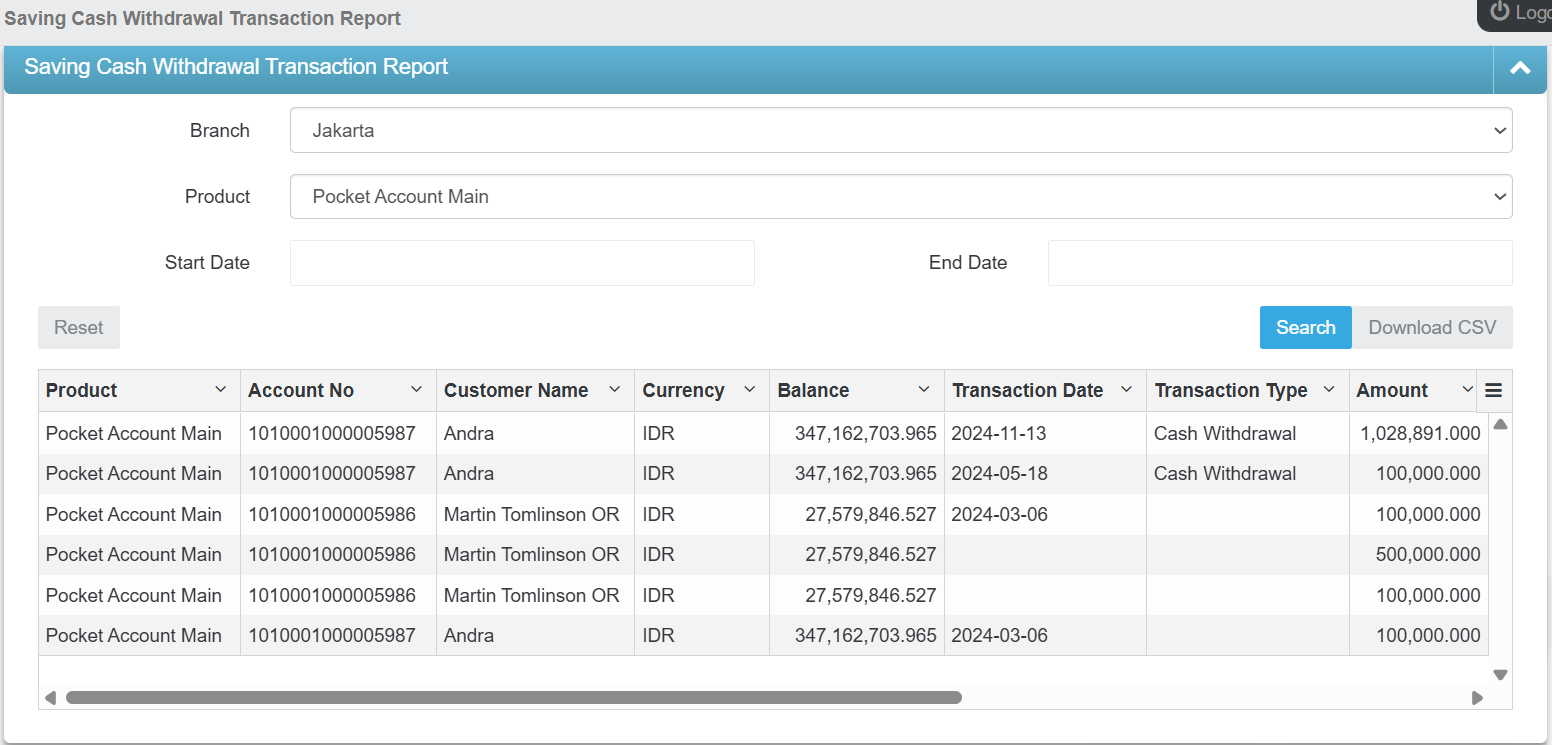Sort by the Balance column header
The image size is (1552, 745).
point(813,391)
